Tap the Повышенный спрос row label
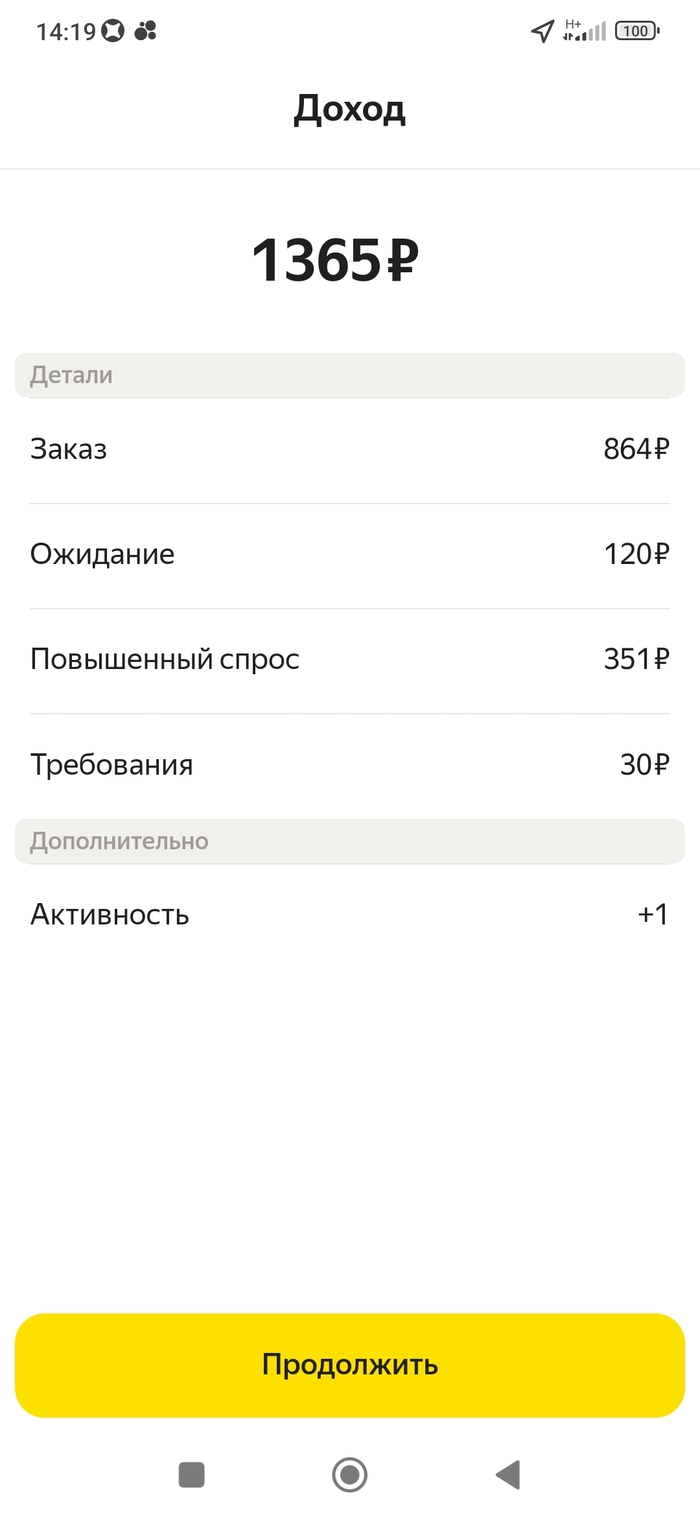 165,660
